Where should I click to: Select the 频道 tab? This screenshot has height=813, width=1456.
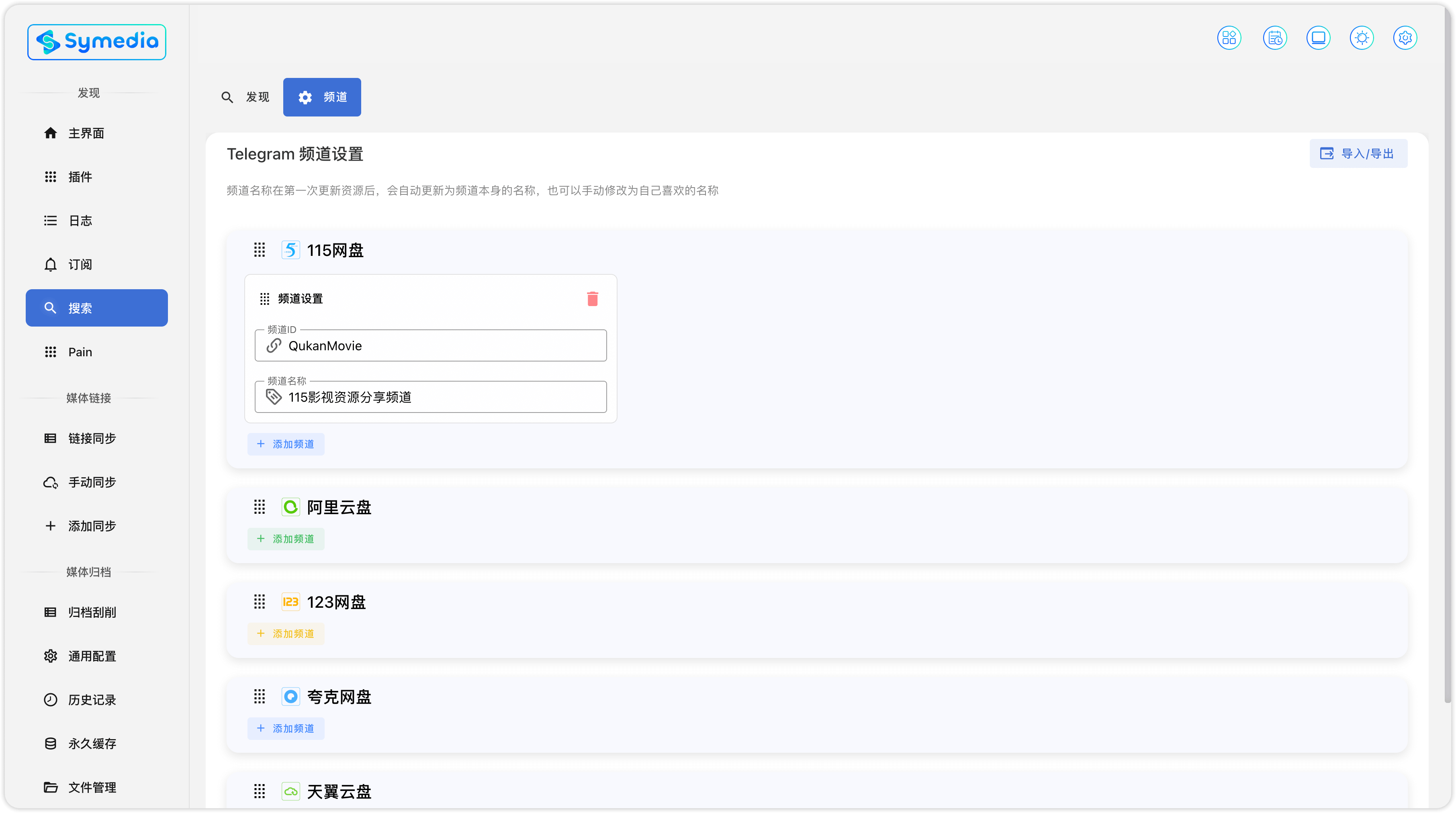tap(322, 97)
